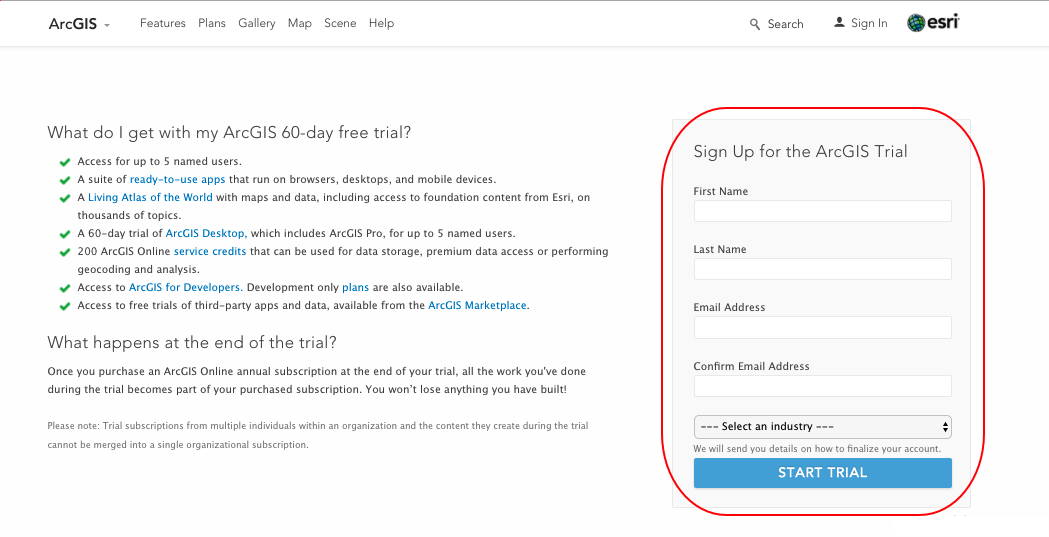Open the ArcGIS Desktop link
The width and height of the screenshot is (1049, 537).
tap(207, 233)
